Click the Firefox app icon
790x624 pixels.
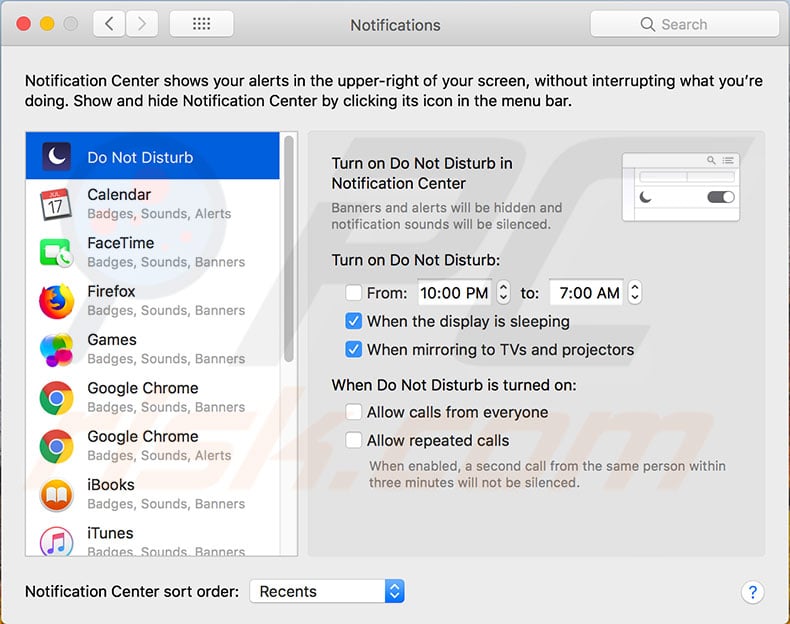pos(56,301)
